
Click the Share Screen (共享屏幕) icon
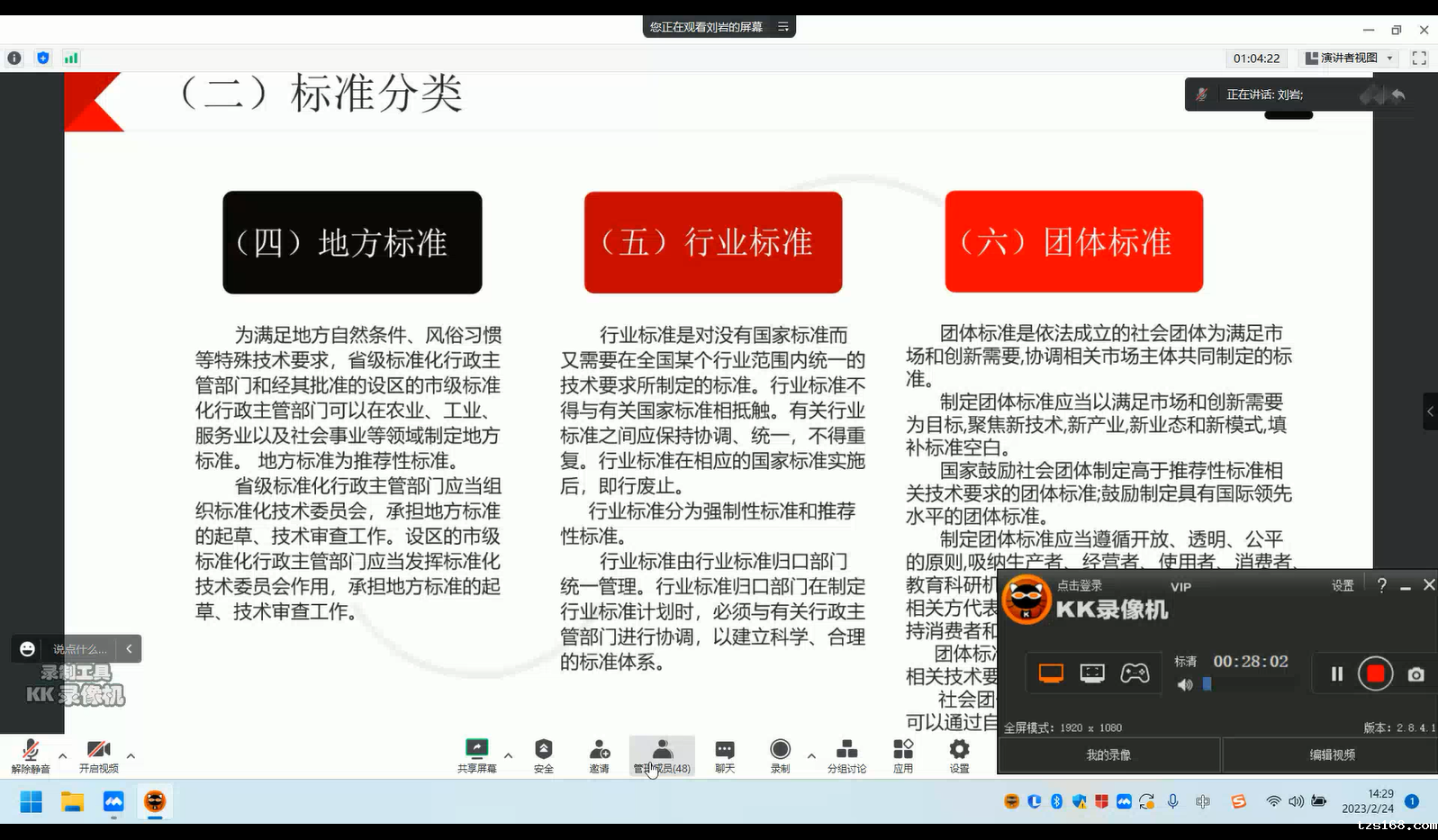(476, 750)
